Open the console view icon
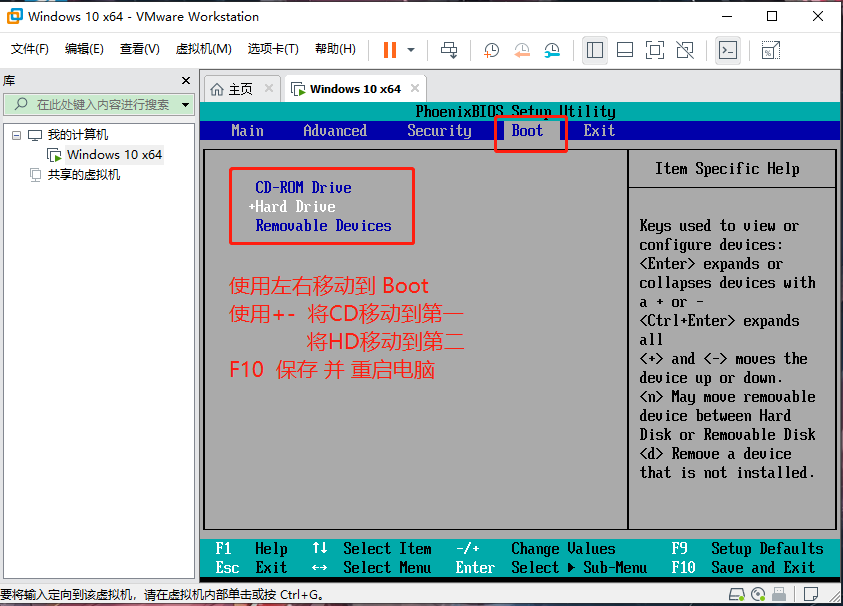 [728, 50]
